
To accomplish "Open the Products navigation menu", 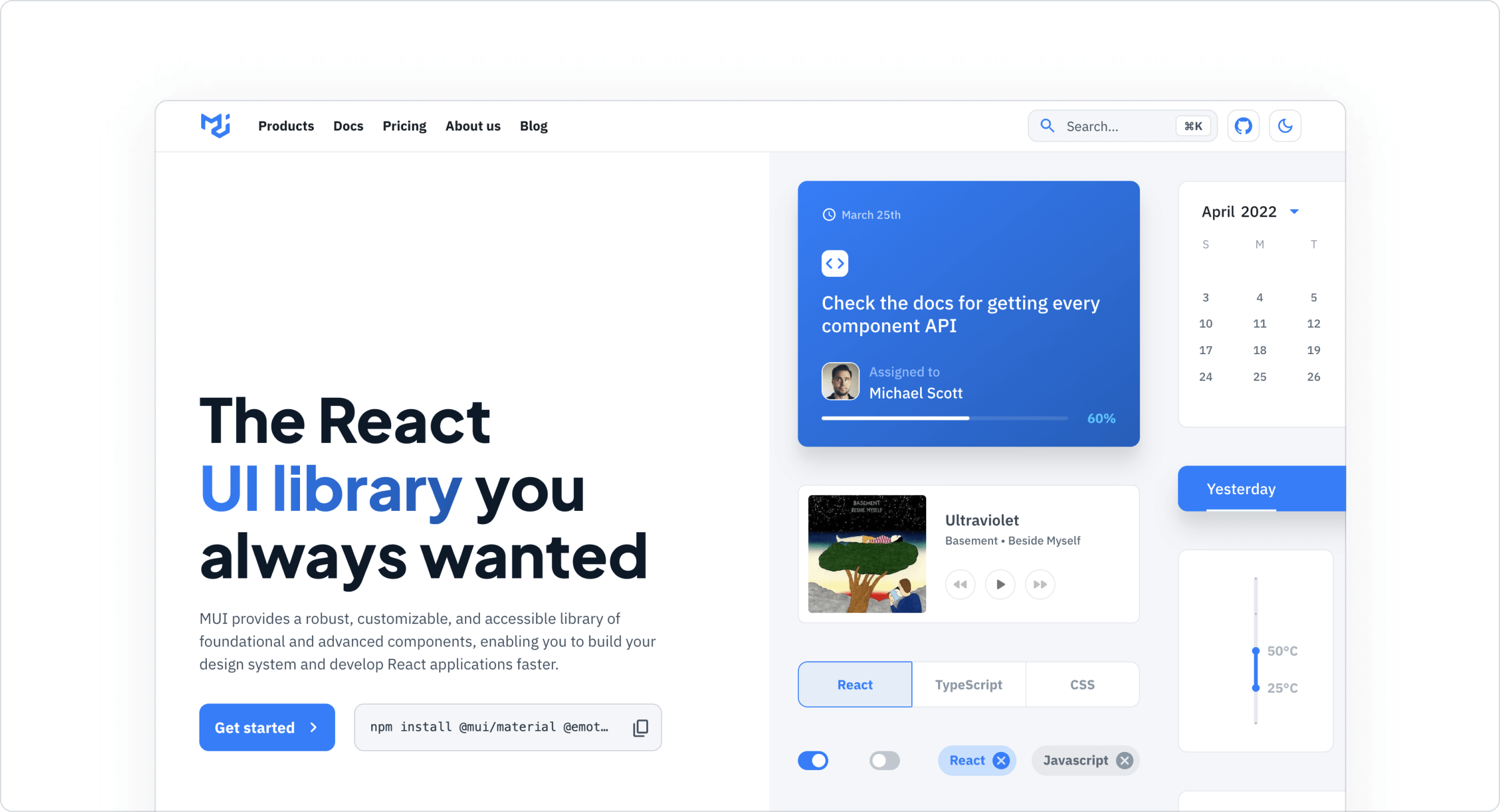I will (286, 125).
